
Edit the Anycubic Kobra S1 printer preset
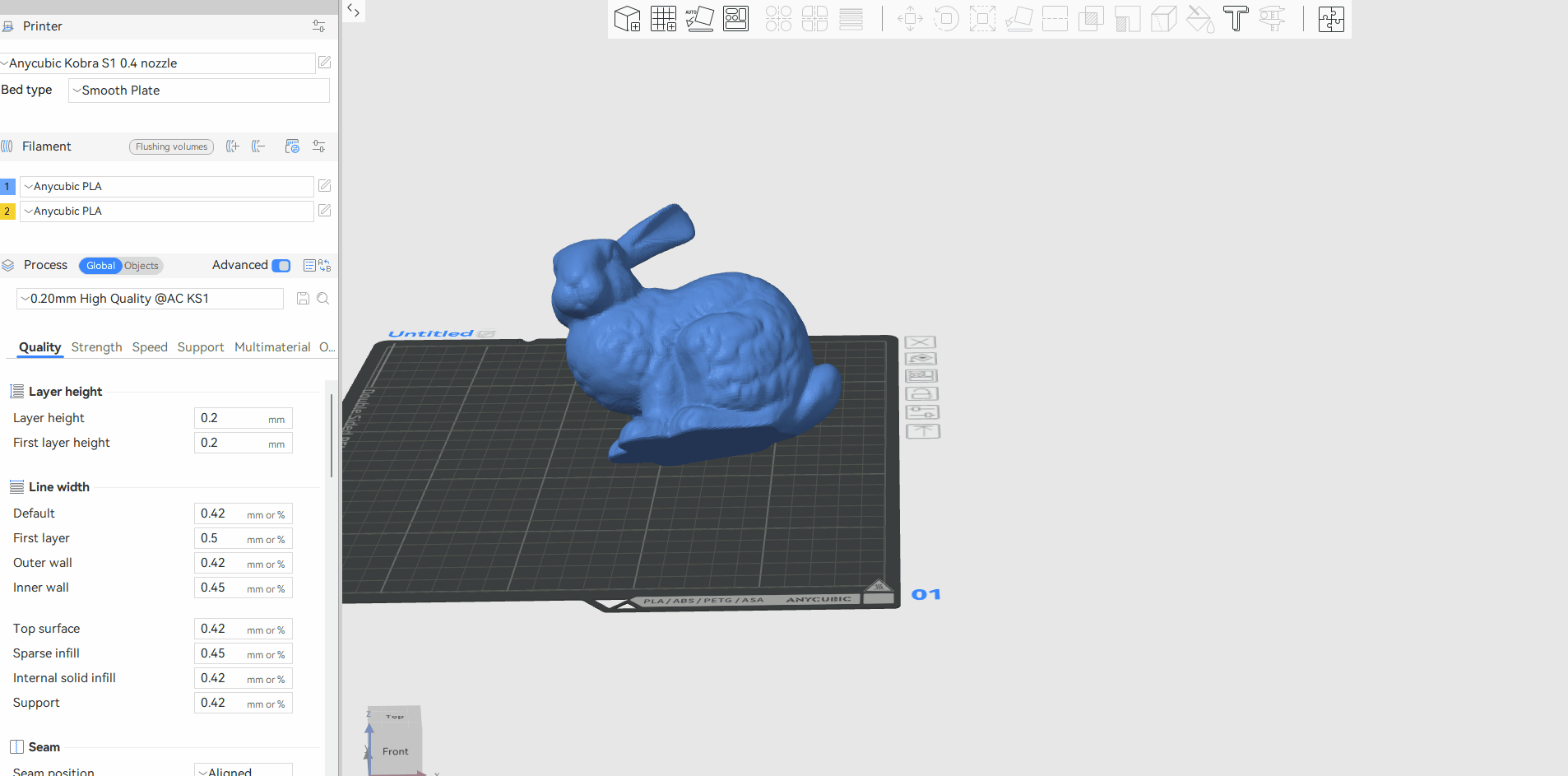point(325,63)
